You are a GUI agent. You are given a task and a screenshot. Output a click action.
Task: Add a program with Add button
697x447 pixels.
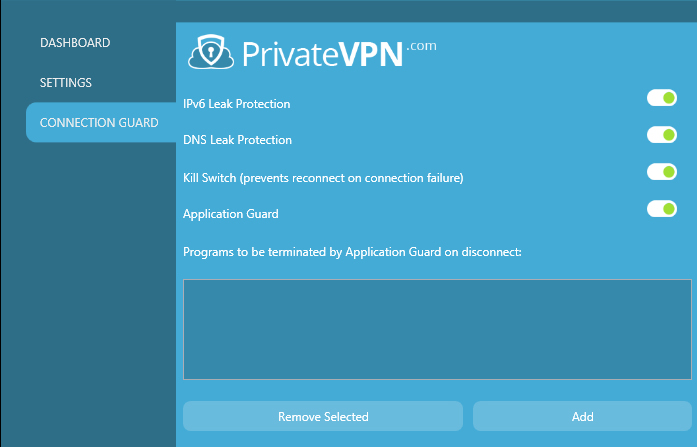(x=582, y=416)
